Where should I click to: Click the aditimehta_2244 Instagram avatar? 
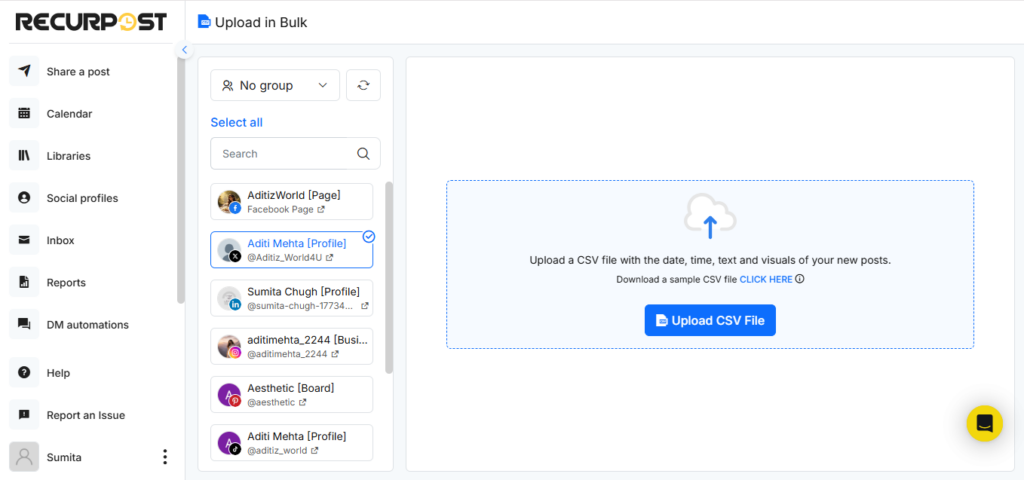pos(229,347)
